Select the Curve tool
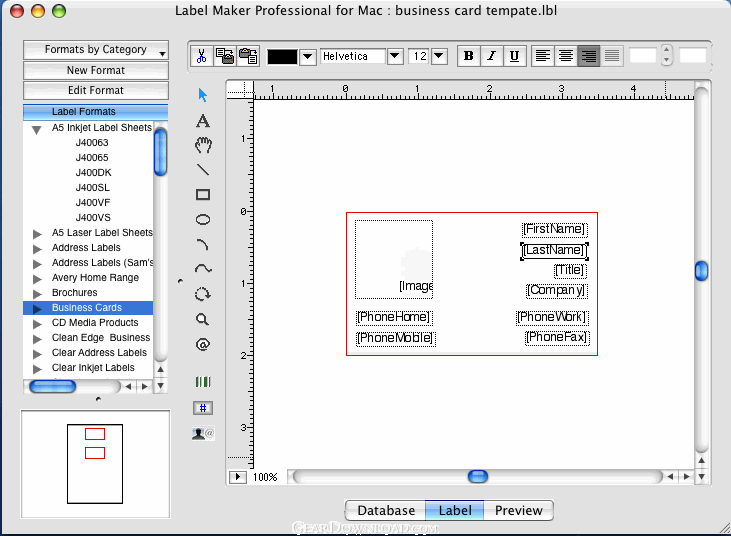731x536 pixels. 203,269
